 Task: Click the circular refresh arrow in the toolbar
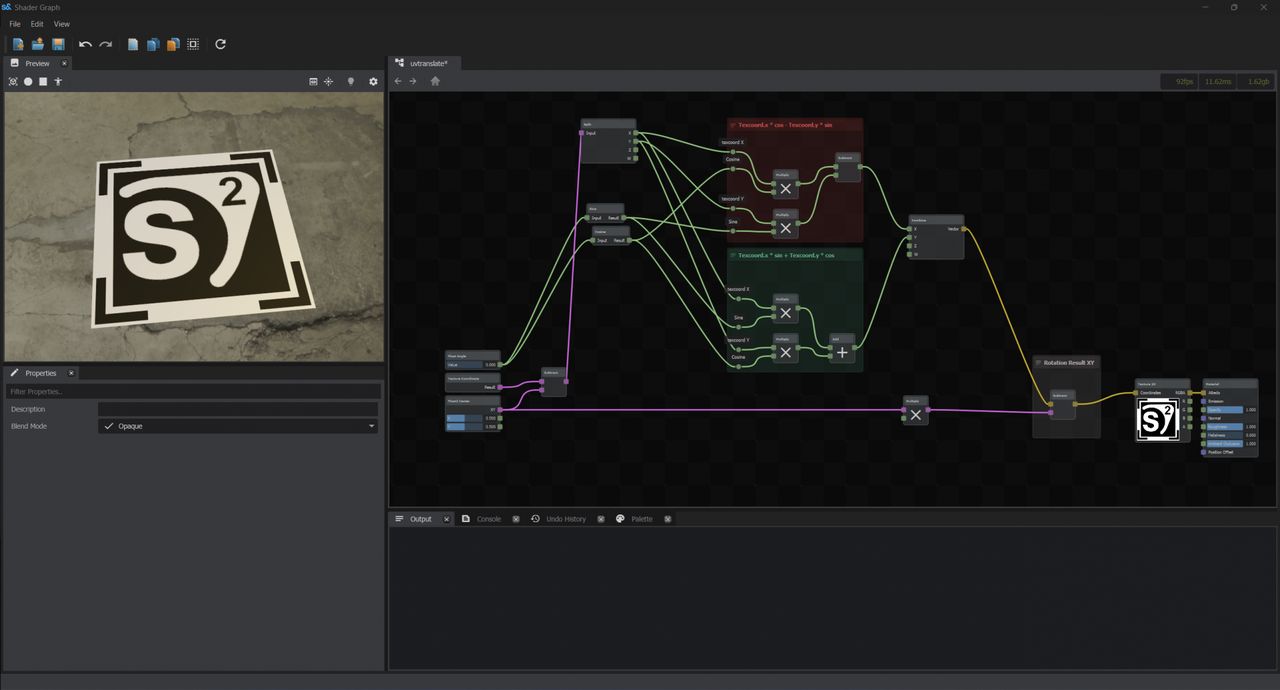[x=220, y=44]
